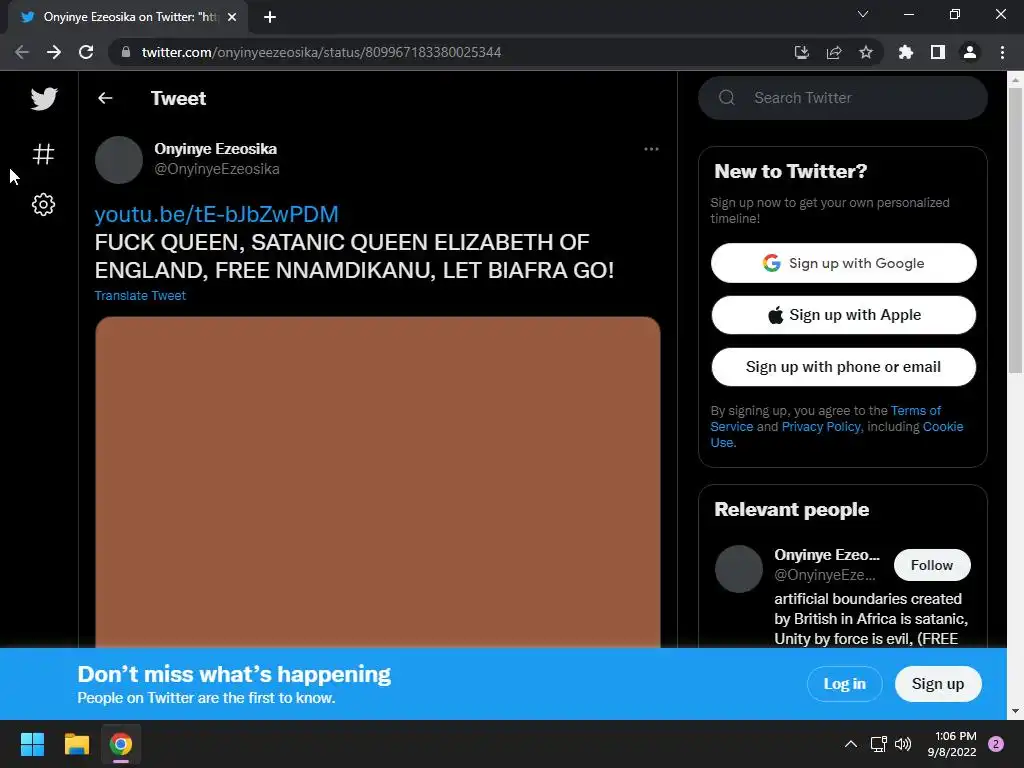Open a new tab with the plus button
The image size is (1024, 768).
click(270, 17)
